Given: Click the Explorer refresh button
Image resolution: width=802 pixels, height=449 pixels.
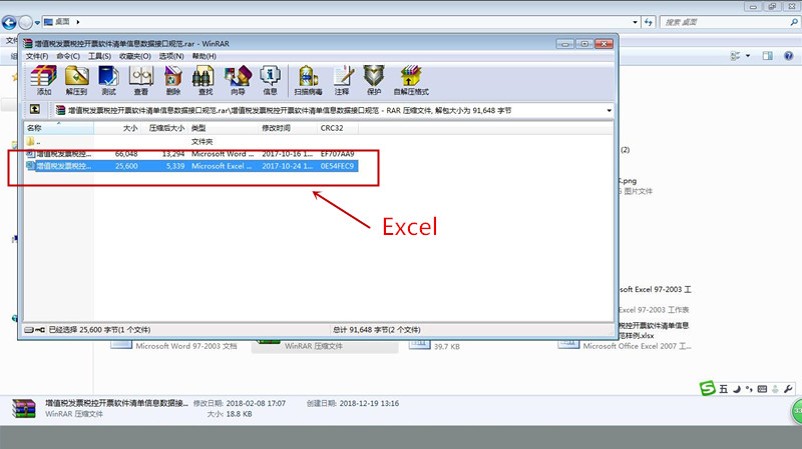Looking at the screenshot, I should 648,22.
